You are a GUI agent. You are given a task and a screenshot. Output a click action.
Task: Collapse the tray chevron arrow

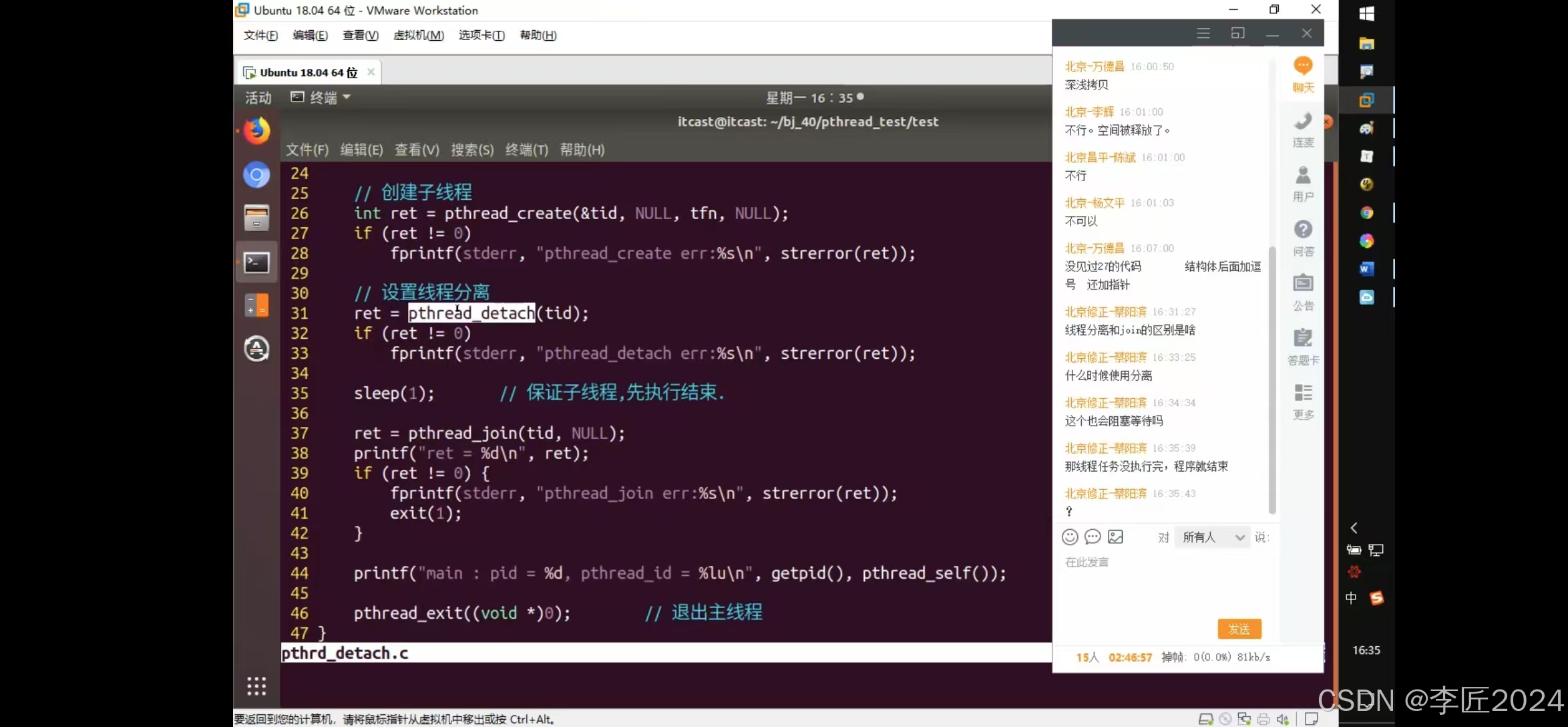[x=1354, y=528]
